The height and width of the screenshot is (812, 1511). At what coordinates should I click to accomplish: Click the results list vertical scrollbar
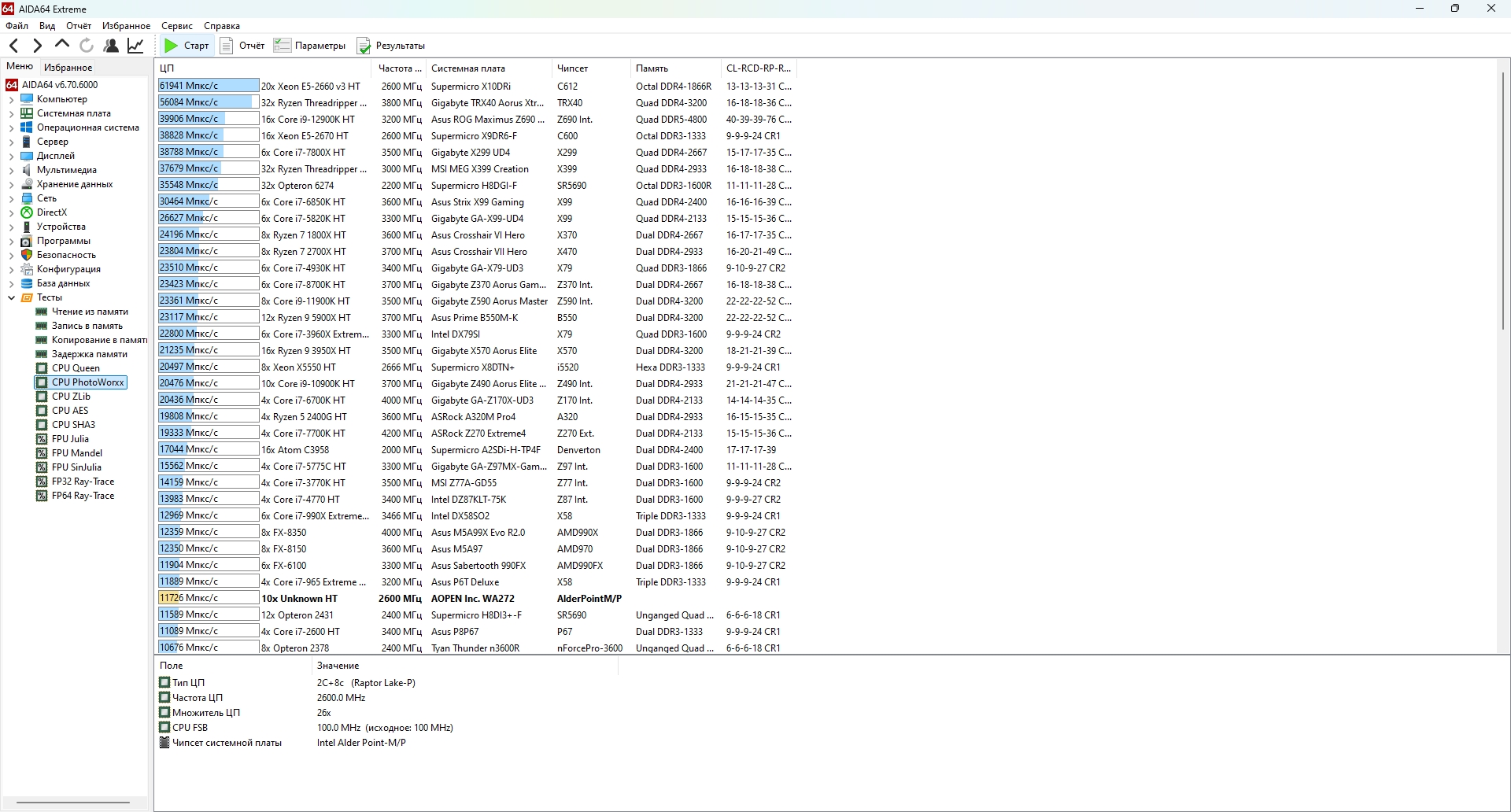1503,200
